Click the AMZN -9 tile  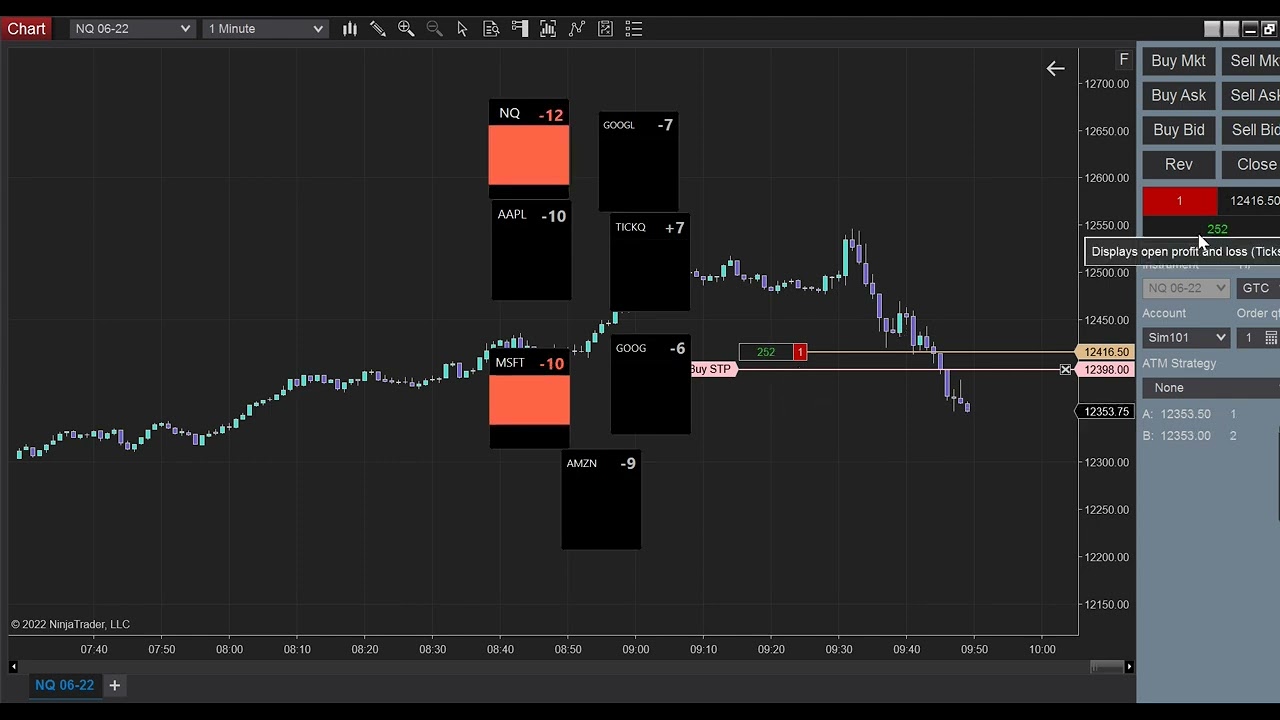[x=601, y=500]
